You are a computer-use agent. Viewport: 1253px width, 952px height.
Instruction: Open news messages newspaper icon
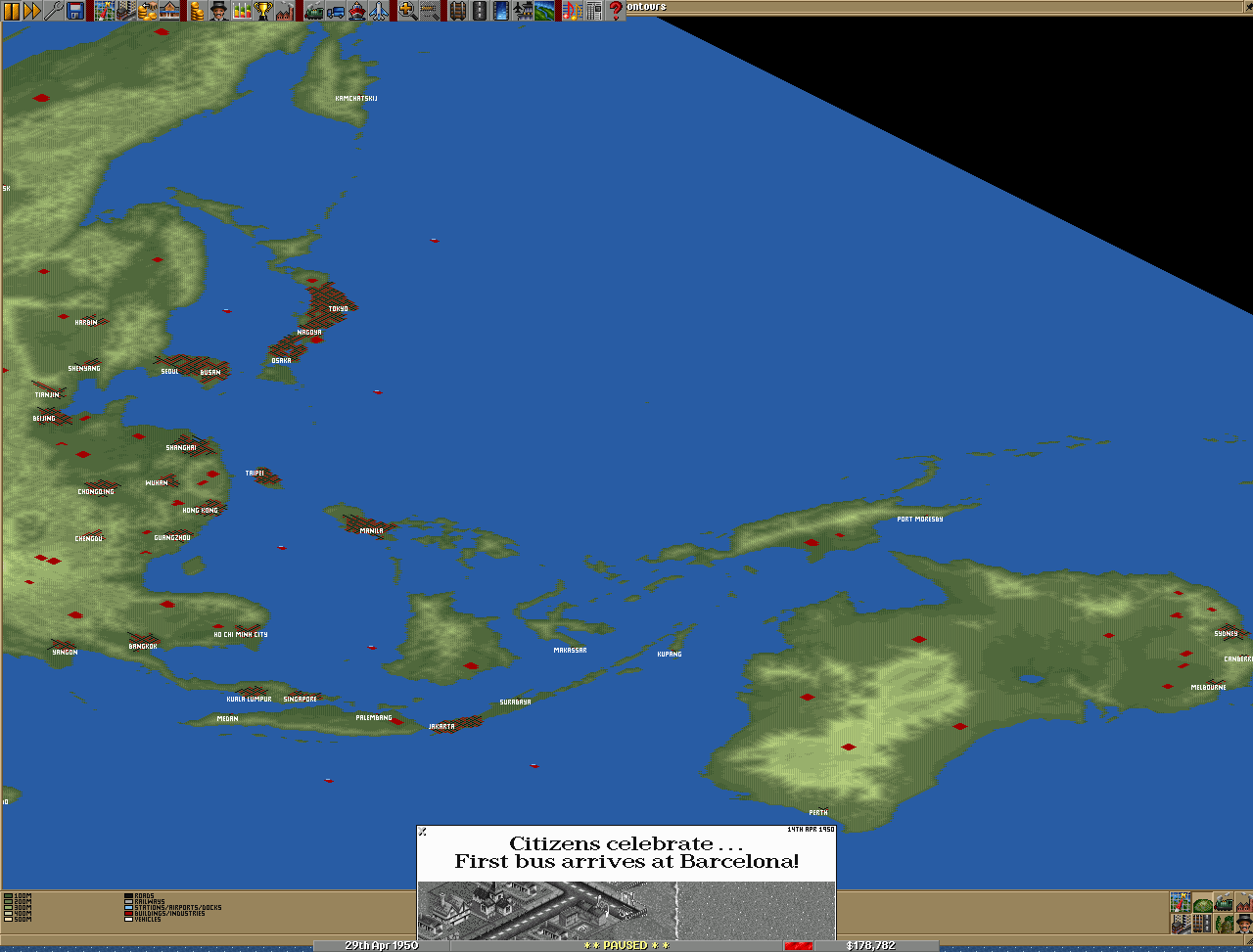coord(593,11)
